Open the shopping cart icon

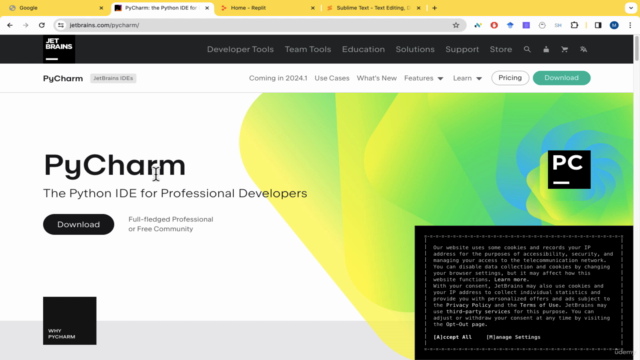pos(564,49)
